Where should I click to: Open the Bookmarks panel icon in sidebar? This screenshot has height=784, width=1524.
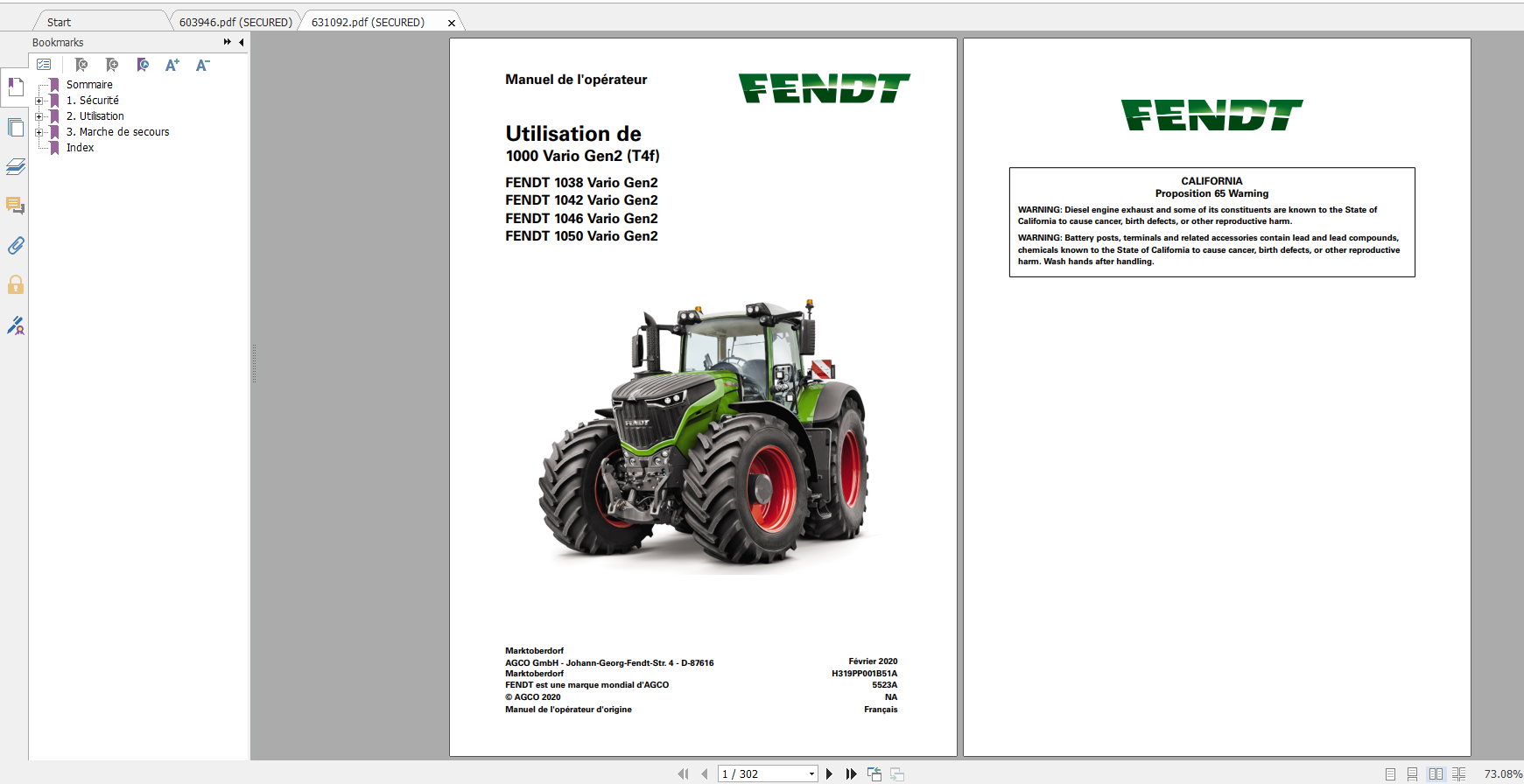point(15,87)
